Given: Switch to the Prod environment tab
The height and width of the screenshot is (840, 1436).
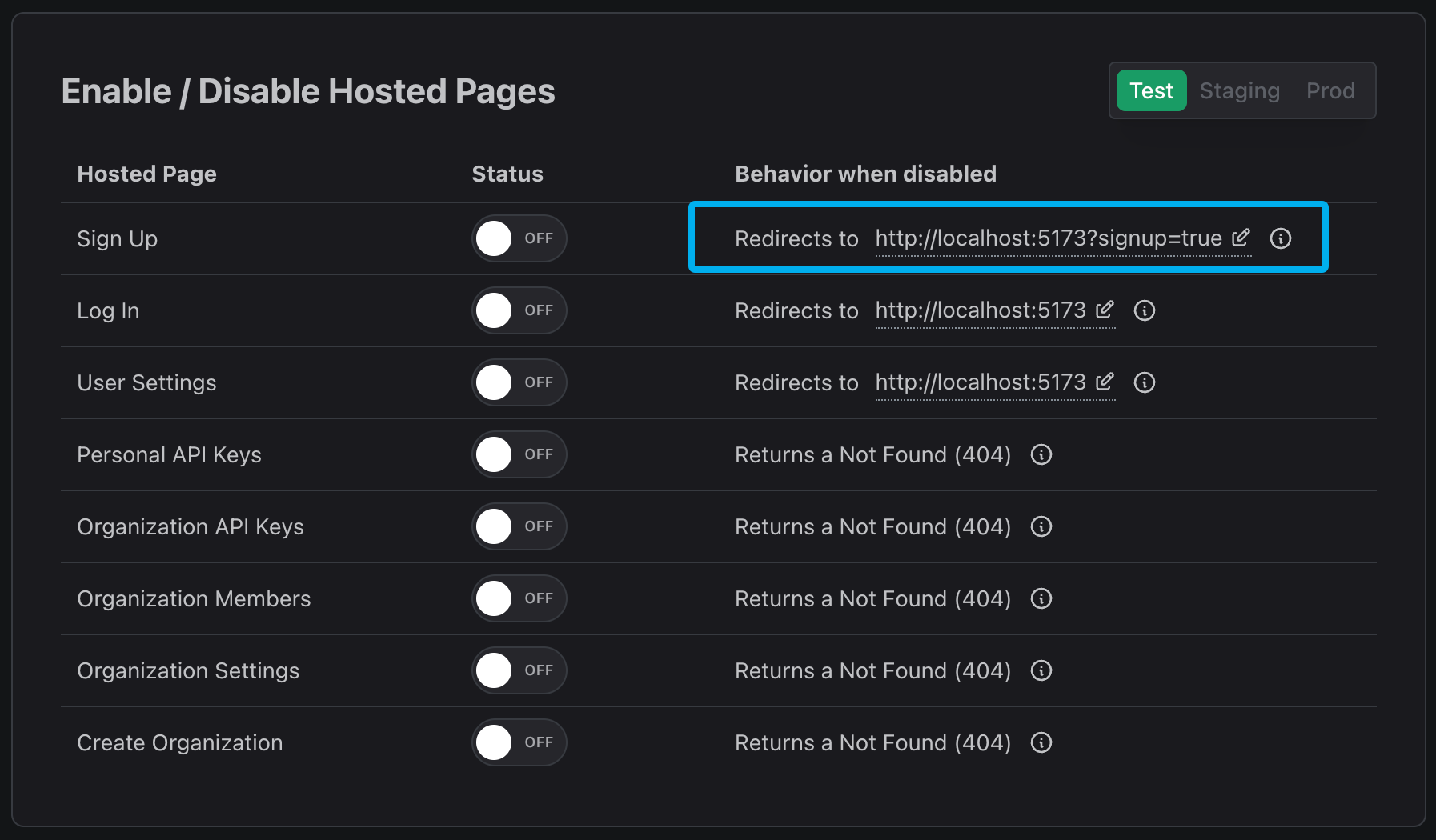Looking at the screenshot, I should click(x=1330, y=90).
